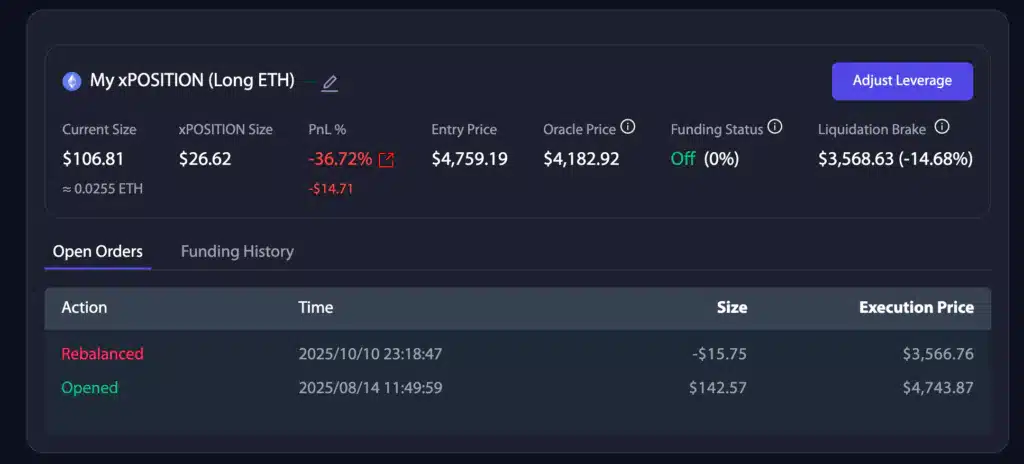Switch to the Open Orders tab
The width and height of the screenshot is (1024, 464).
(x=97, y=251)
